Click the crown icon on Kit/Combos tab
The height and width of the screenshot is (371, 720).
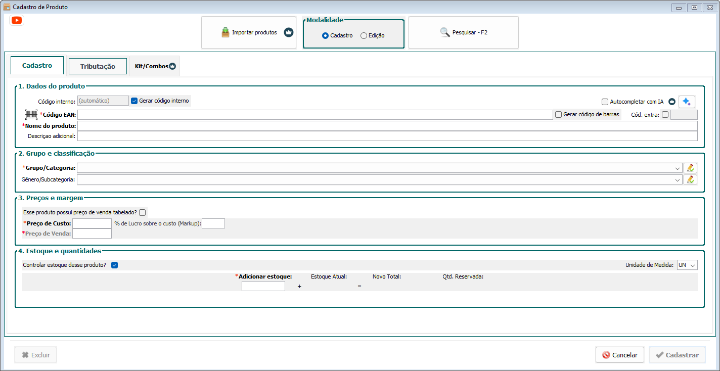(x=172, y=66)
